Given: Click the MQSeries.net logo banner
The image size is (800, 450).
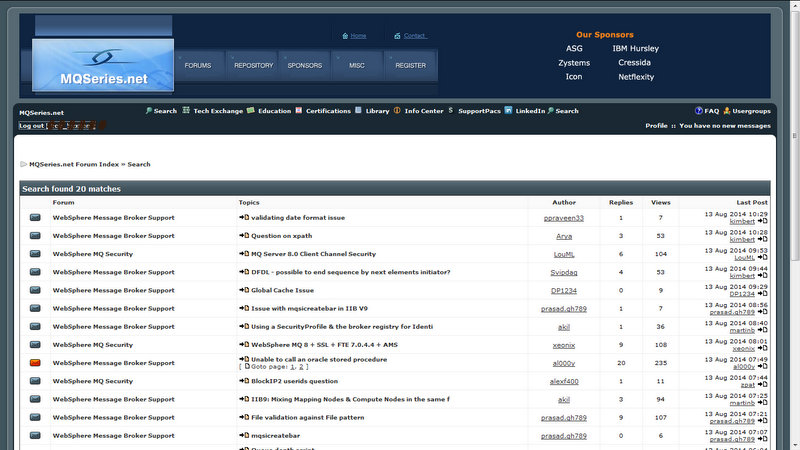Looking at the screenshot, I should coord(103,65).
